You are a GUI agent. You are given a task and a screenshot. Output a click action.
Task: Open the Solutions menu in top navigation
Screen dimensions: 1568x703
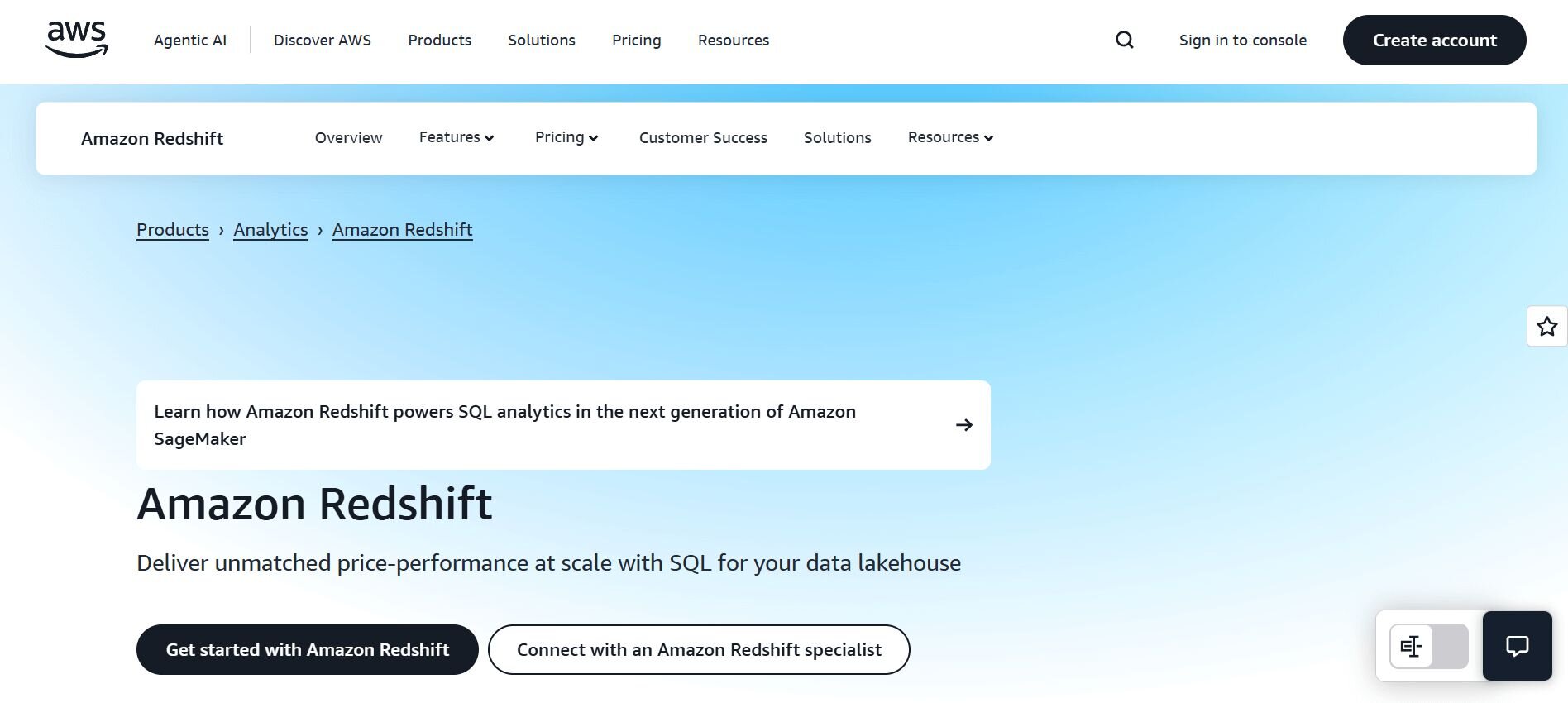(542, 40)
